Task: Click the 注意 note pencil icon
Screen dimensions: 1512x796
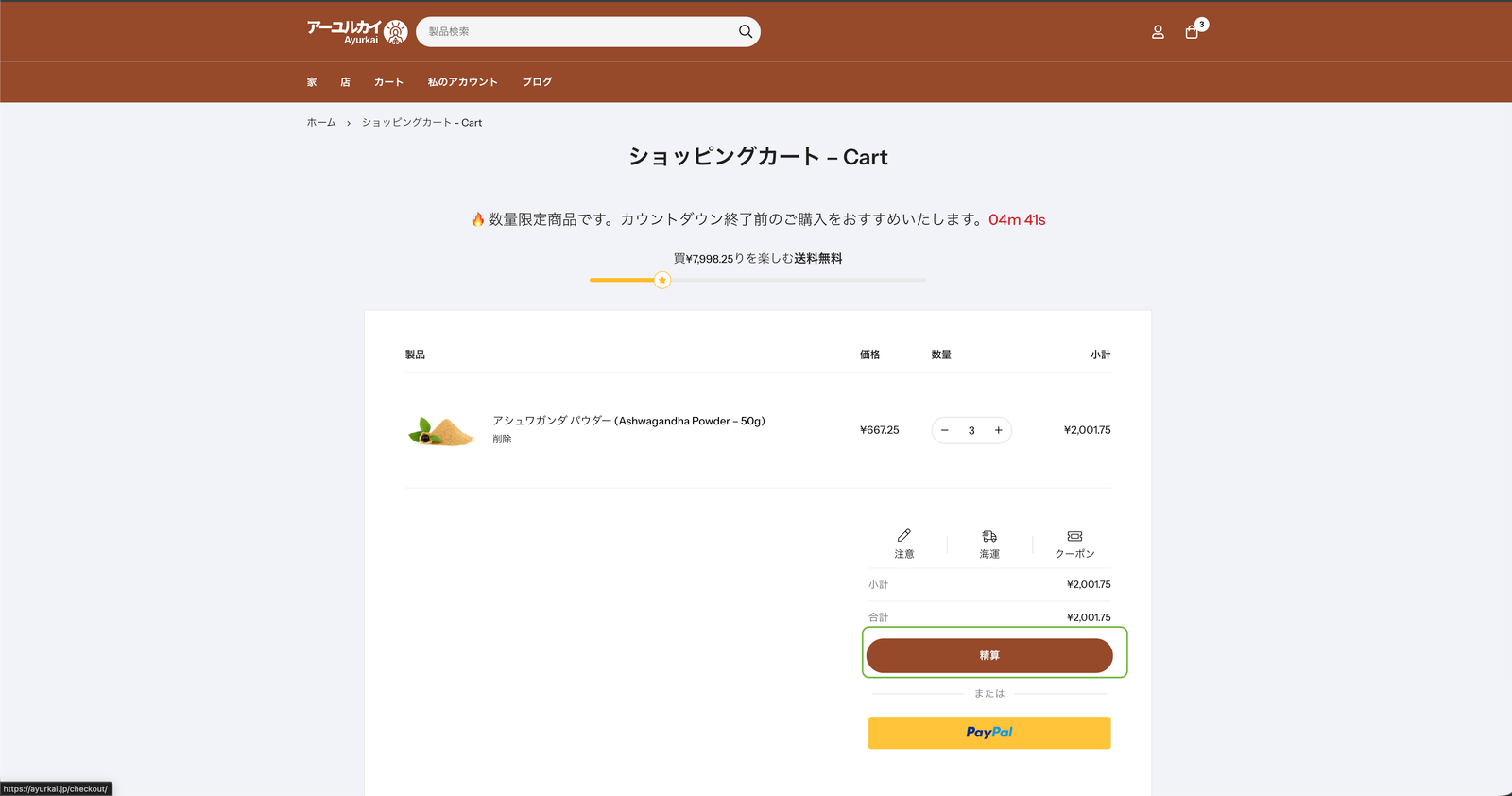Action: tap(904, 536)
